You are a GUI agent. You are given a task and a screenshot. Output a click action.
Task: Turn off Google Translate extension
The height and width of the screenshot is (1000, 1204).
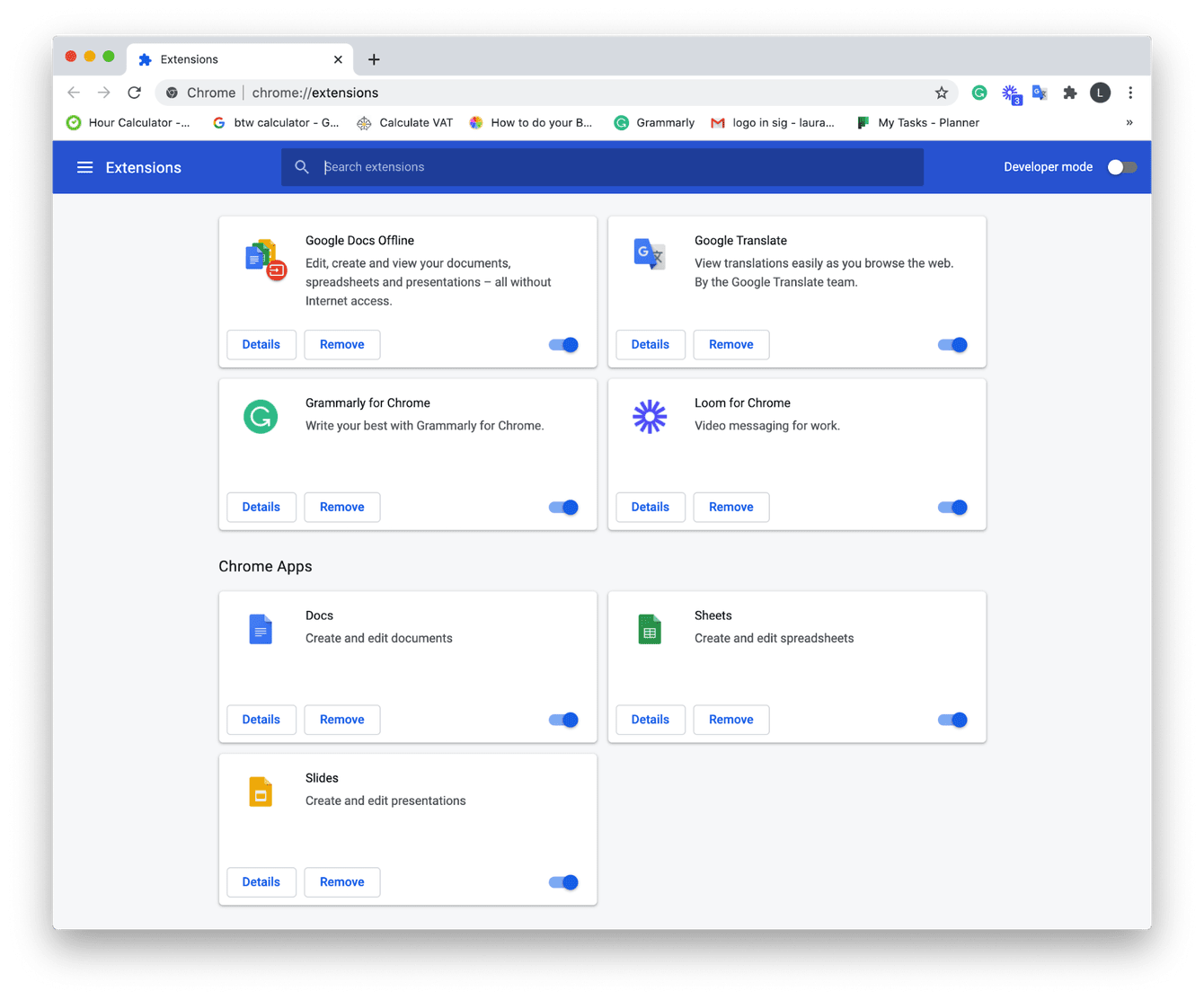point(952,345)
